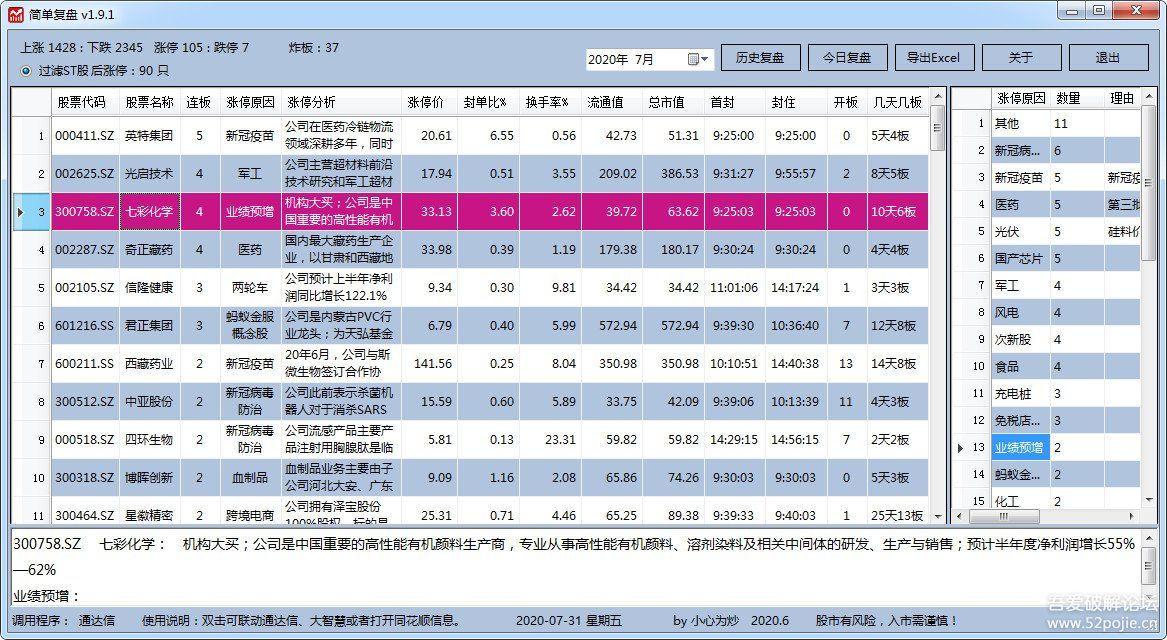Screen dimensions: 1167x640
Task: Select 其他 in the reasons list
Action: [1021, 124]
